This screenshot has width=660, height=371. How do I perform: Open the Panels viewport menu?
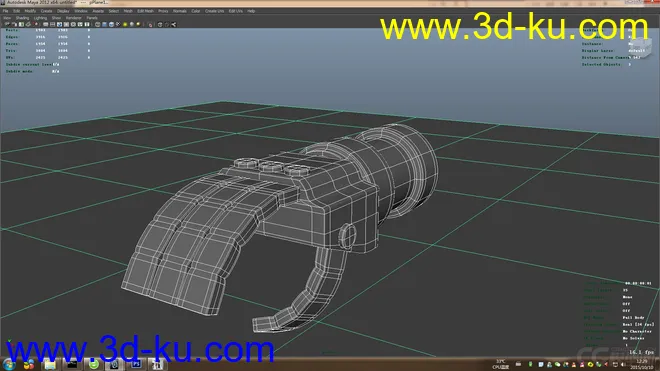(92, 18)
